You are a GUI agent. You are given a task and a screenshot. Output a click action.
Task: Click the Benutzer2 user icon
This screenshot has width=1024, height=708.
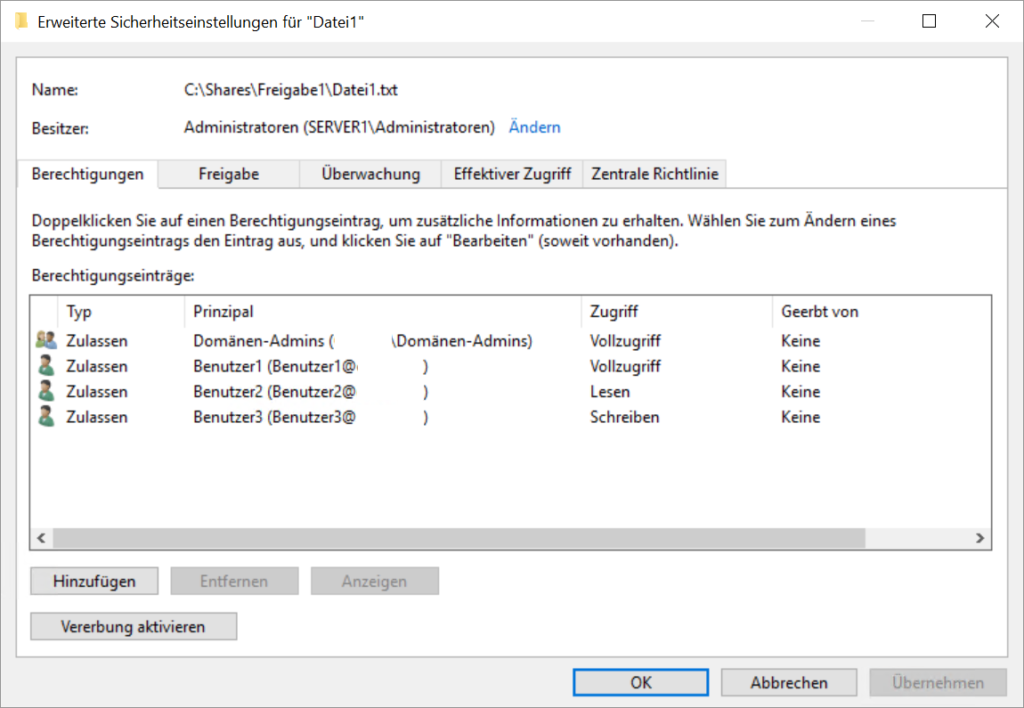[x=45, y=392]
